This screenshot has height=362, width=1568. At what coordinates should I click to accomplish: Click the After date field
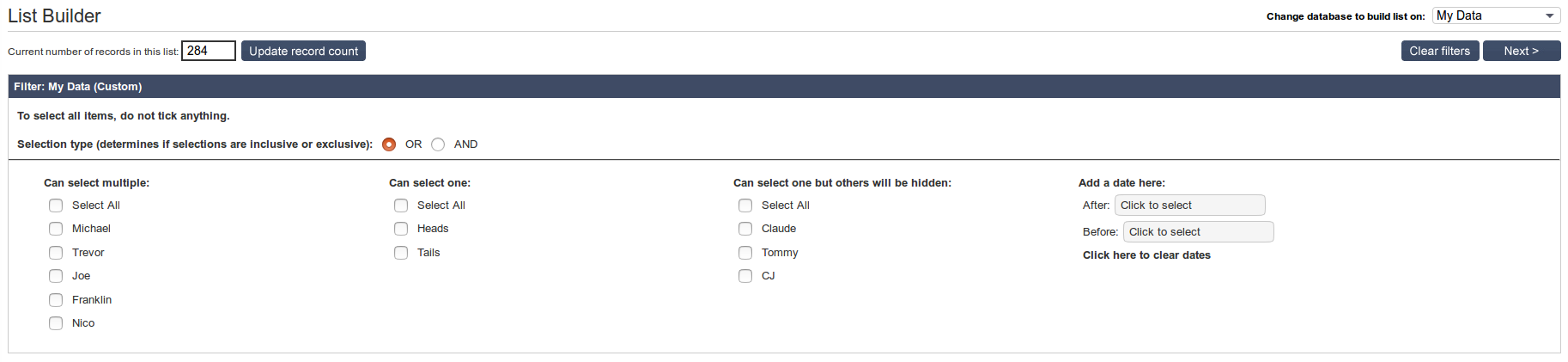(x=1189, y=206)
